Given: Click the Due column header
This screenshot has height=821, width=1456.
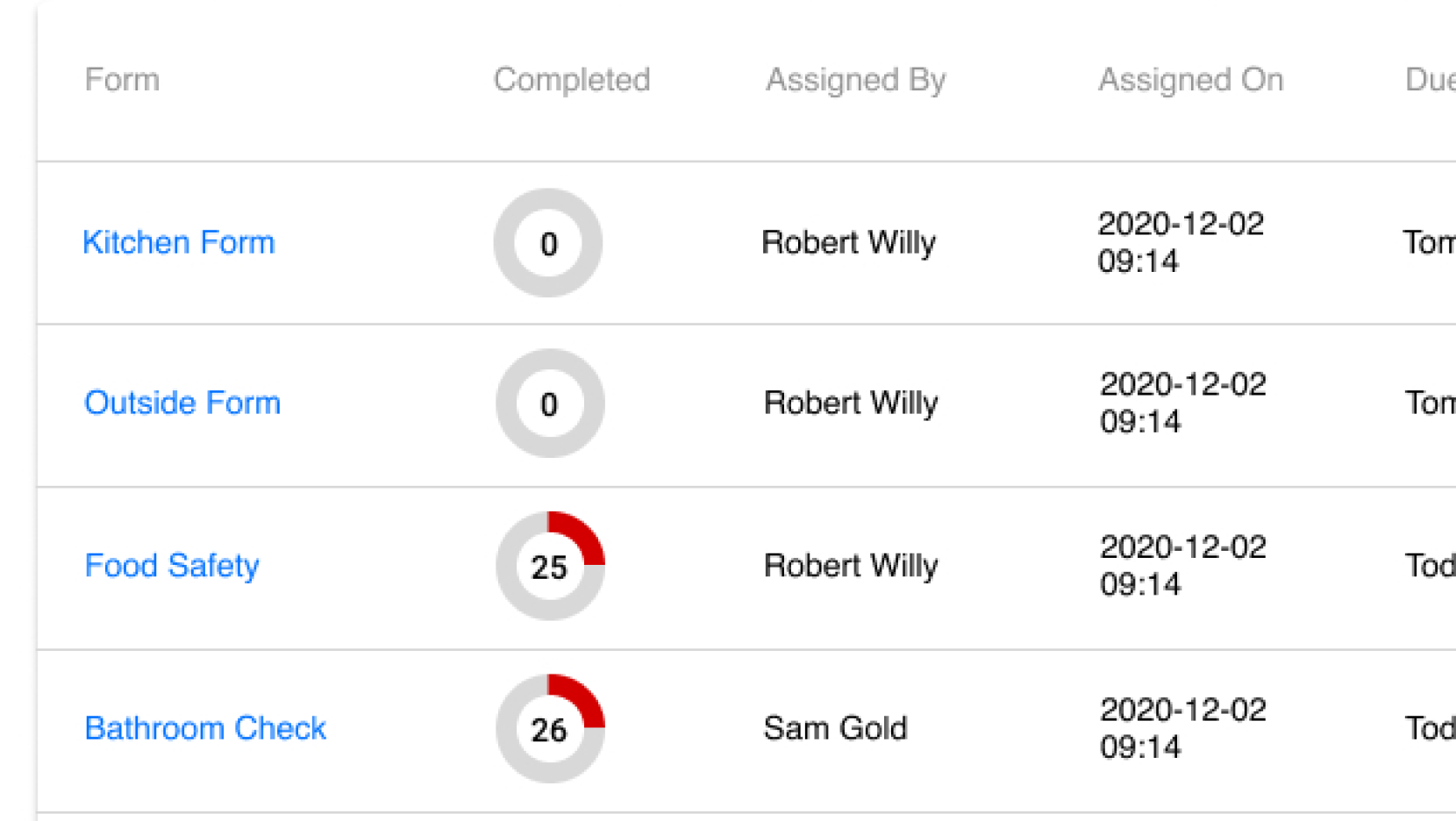Looking at the screenshot, I should (x=1430, y=80).
